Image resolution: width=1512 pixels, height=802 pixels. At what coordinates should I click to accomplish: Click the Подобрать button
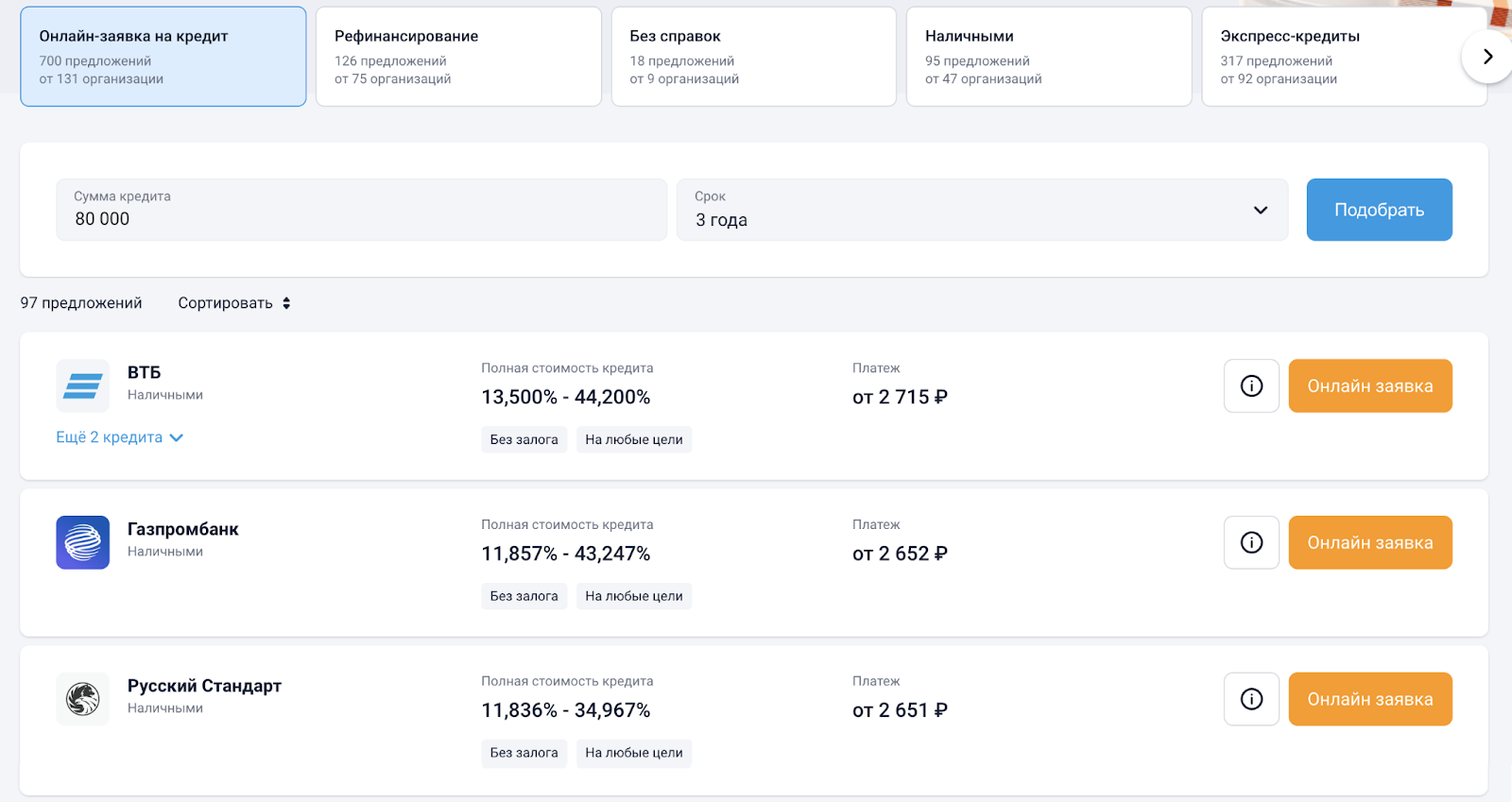click(x=1379, y=210)
